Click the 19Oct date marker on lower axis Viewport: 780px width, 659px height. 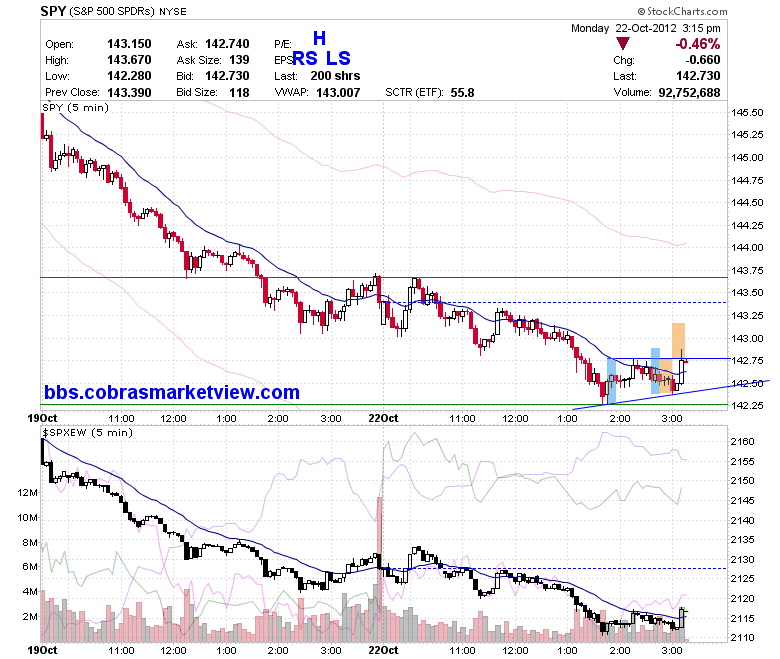[42, 650]
